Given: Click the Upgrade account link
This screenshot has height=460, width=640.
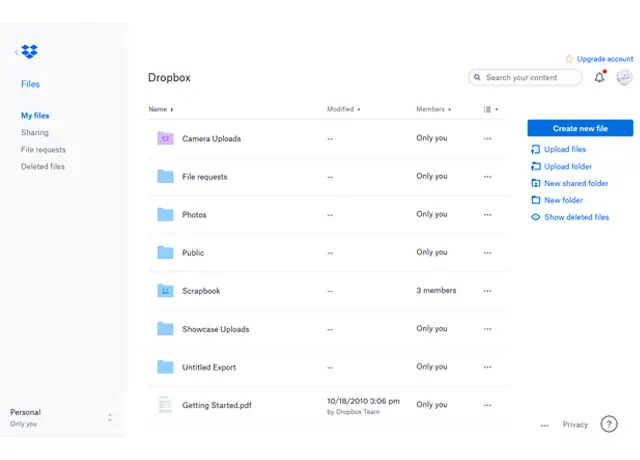Looking at the screenshot, I should pyautogui.click(x=605, y=59).
